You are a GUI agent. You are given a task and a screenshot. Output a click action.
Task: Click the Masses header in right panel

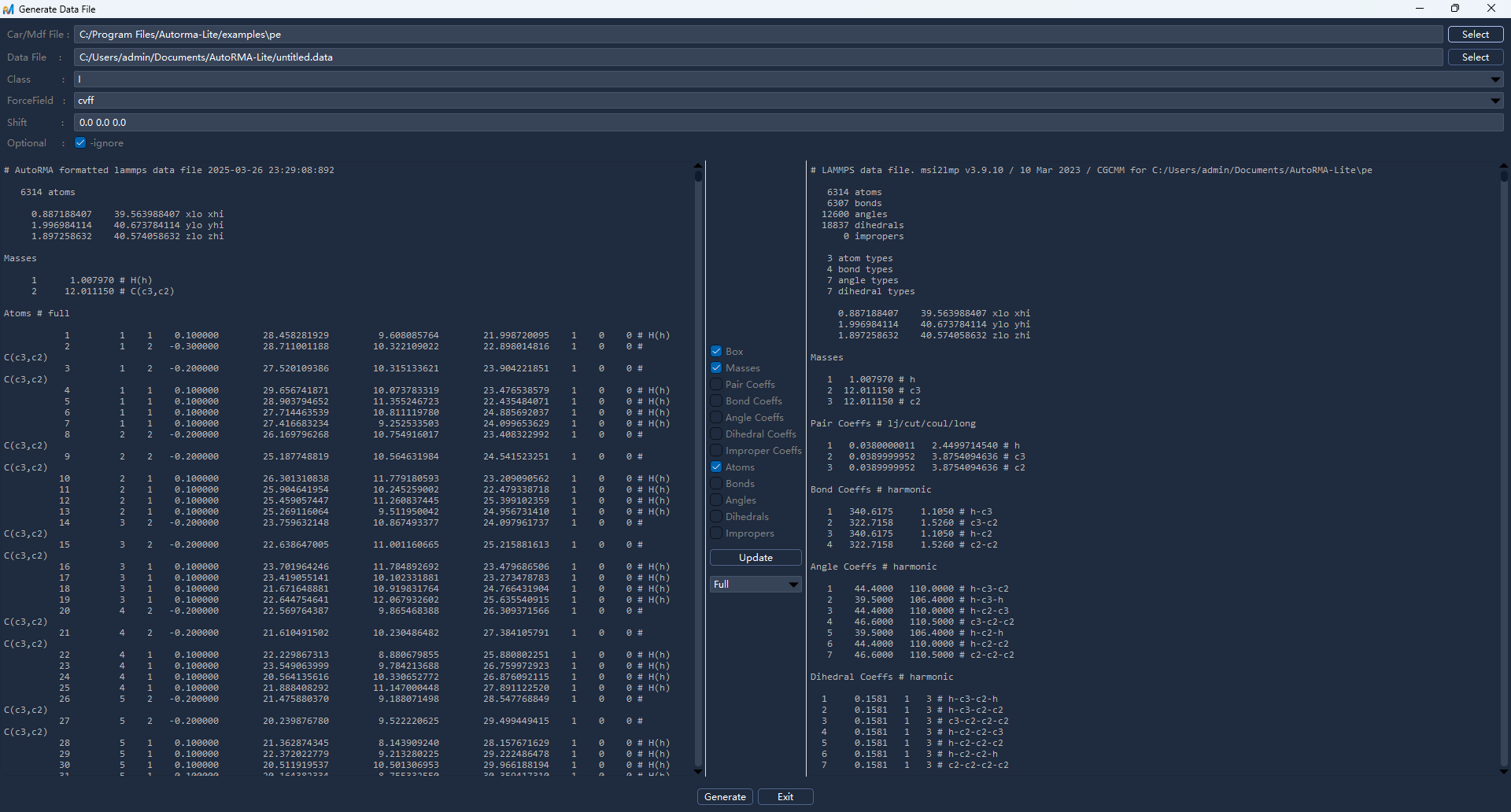click(827, 357)
